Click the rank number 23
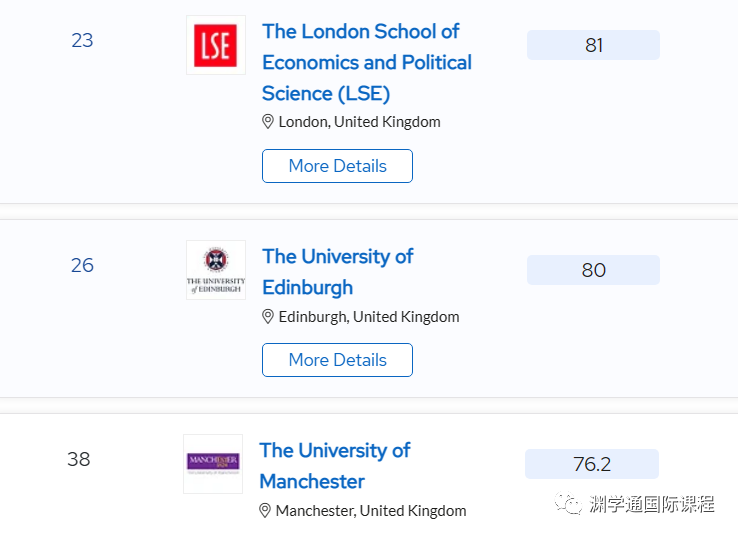This screenshot has height=536, width=738. (x=82, y=40)
